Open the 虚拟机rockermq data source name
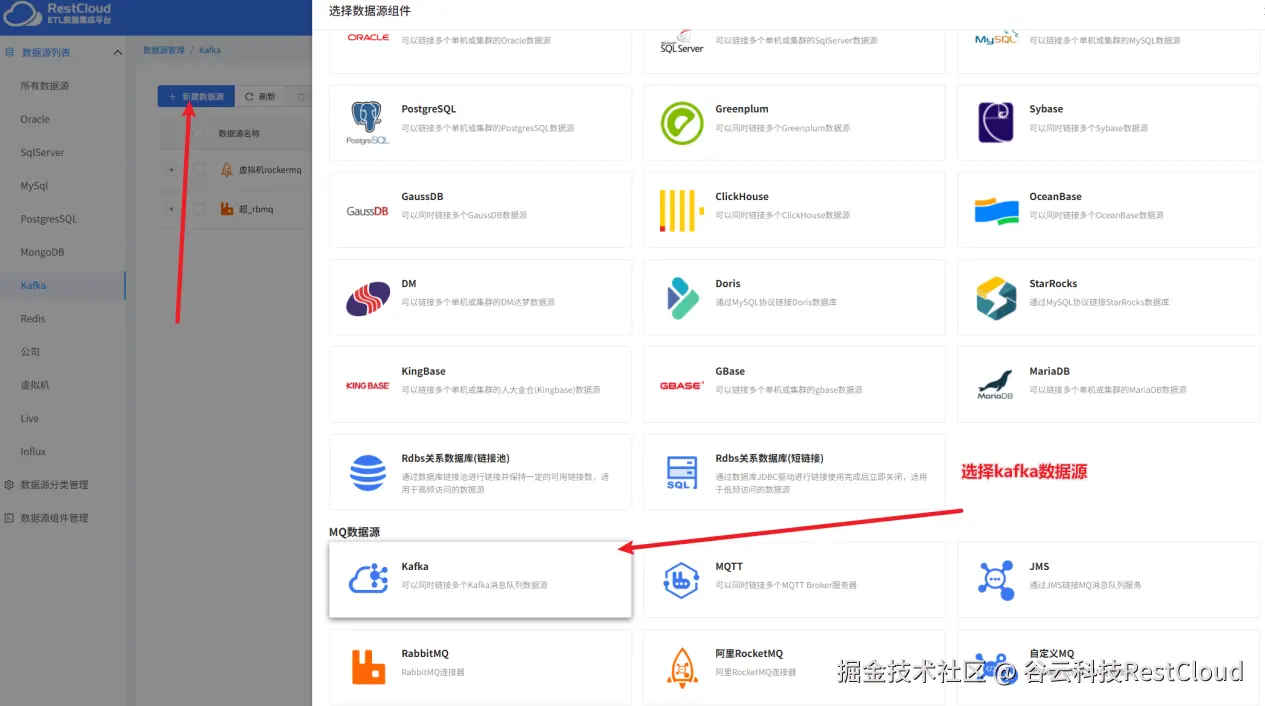1265x706 pixels. (x=270, y=170)
